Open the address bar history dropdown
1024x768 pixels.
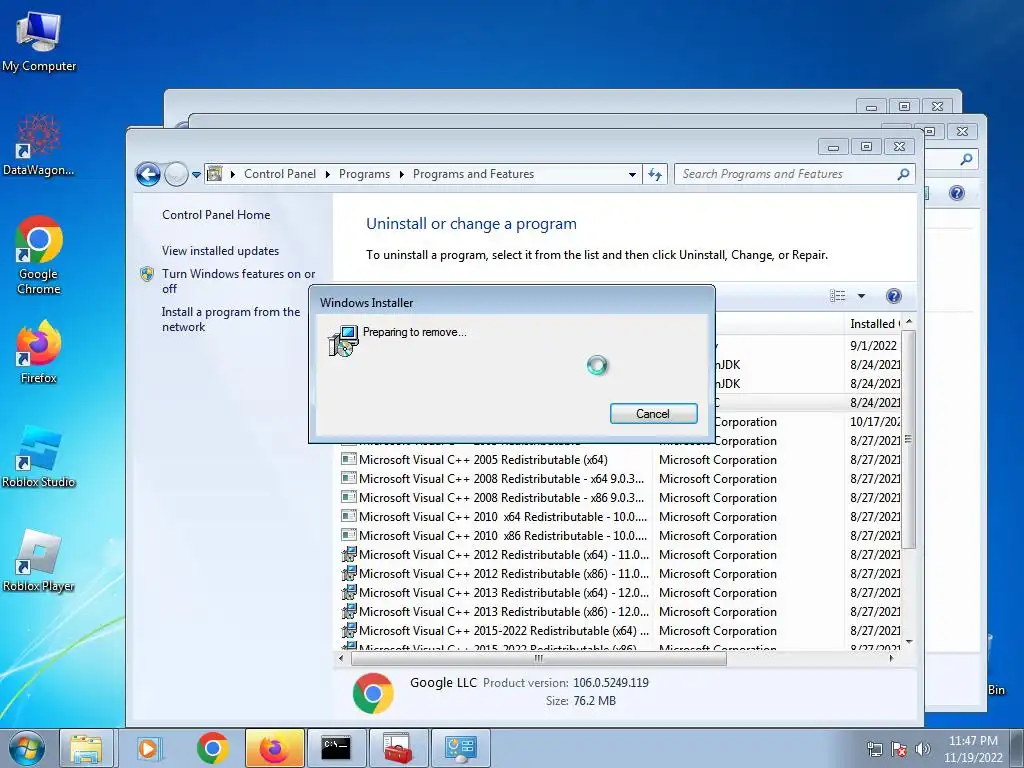tap(632, 174)
